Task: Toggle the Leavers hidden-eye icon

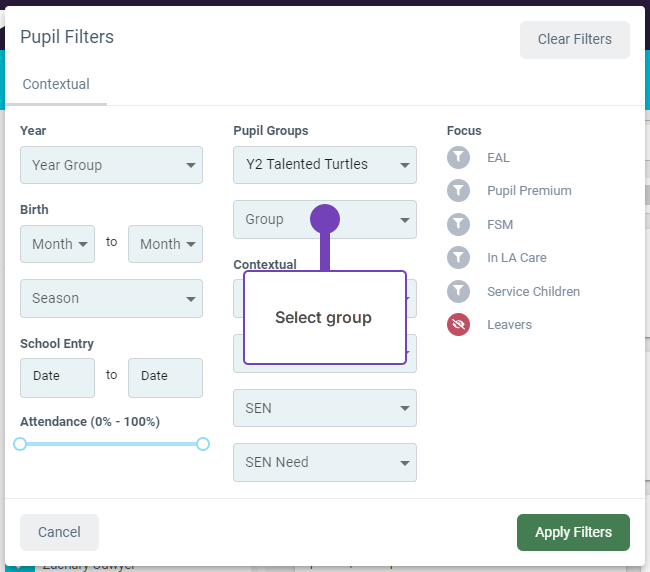Action: 458,325
